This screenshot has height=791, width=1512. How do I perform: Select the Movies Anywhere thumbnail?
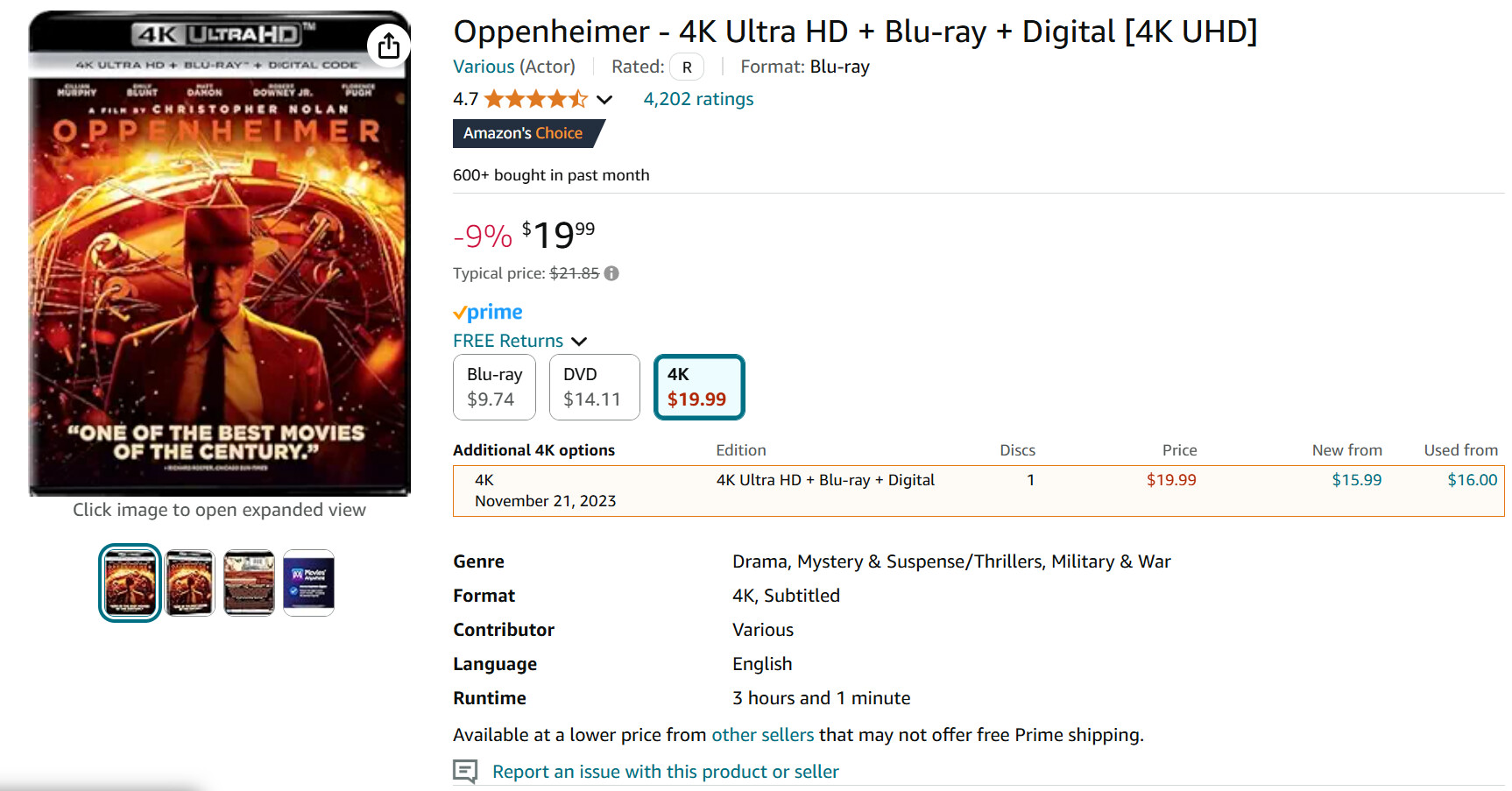pos(308,583)
